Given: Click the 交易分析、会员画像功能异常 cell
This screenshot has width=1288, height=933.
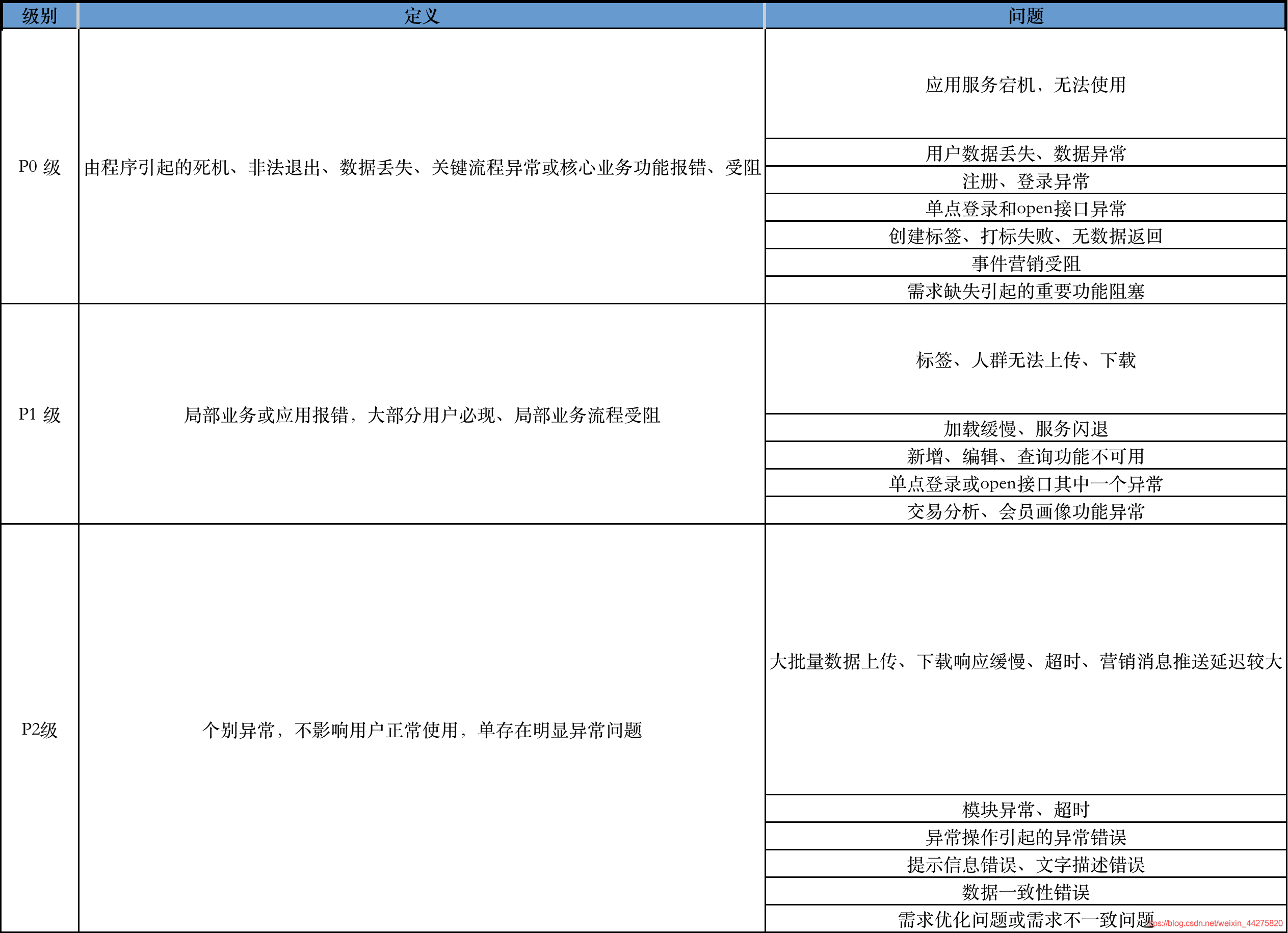Looking at the screenshot, I should (1026, 511).
